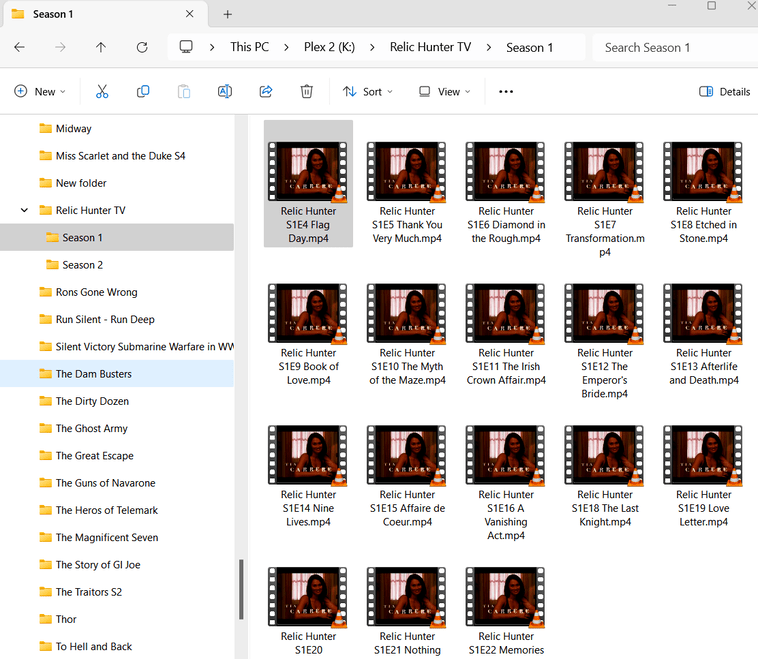Expand chevron after This PC breadcrumb
Image resolution: width=758 pixels, height=659 pixels.
coord(286,47)
